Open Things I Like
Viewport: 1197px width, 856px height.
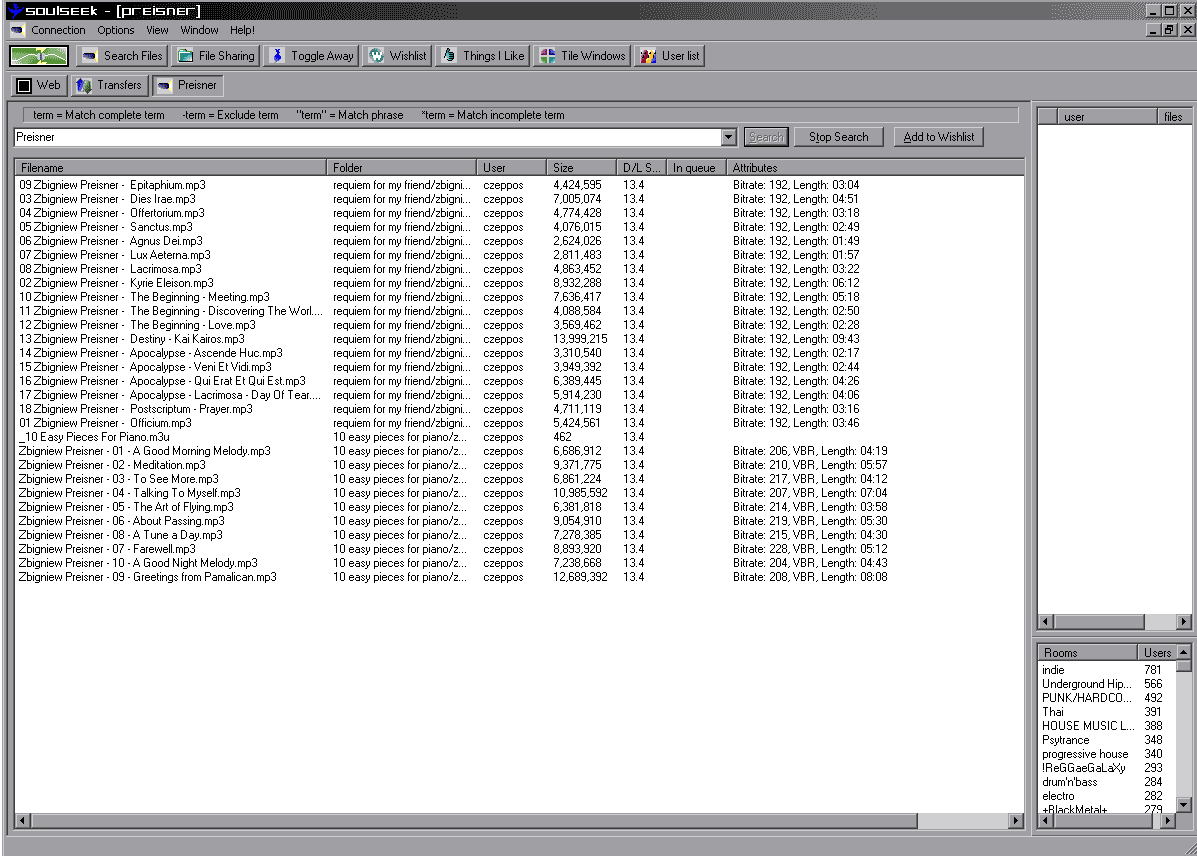click(482, 56)
